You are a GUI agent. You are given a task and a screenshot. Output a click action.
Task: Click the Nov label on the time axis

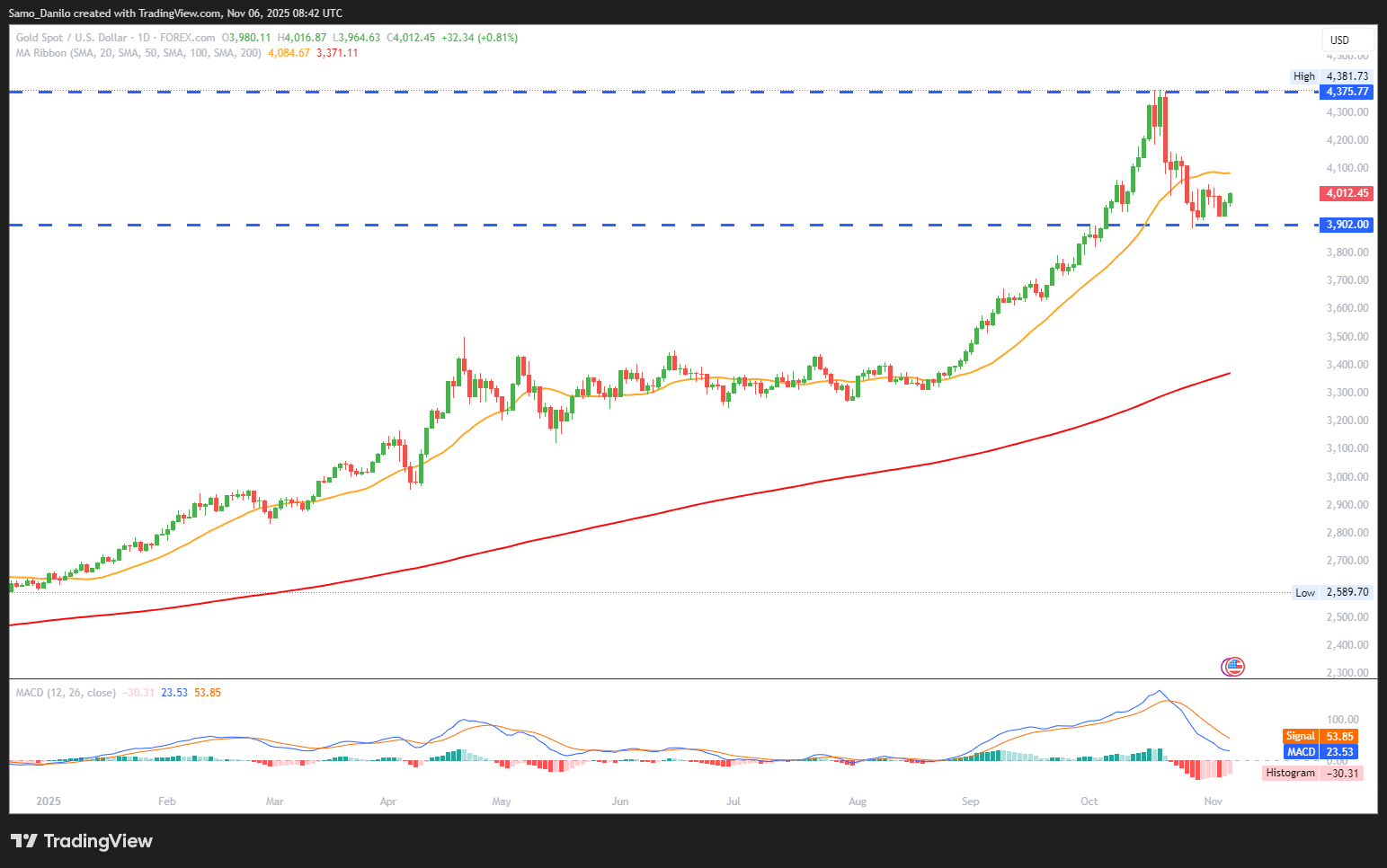coord(1214,801)
